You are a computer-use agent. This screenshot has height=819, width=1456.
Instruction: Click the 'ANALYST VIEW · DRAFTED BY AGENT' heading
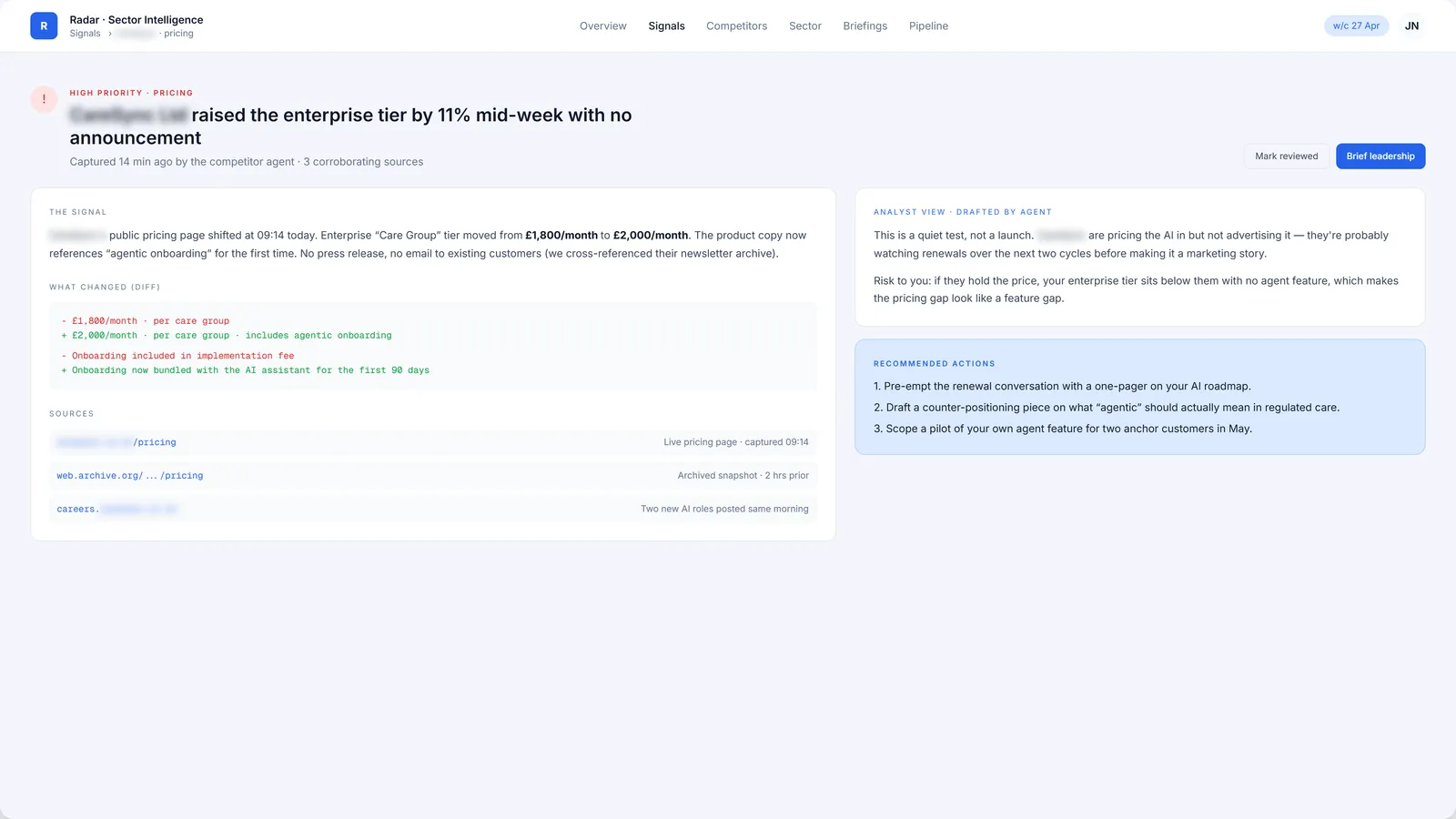963,212
